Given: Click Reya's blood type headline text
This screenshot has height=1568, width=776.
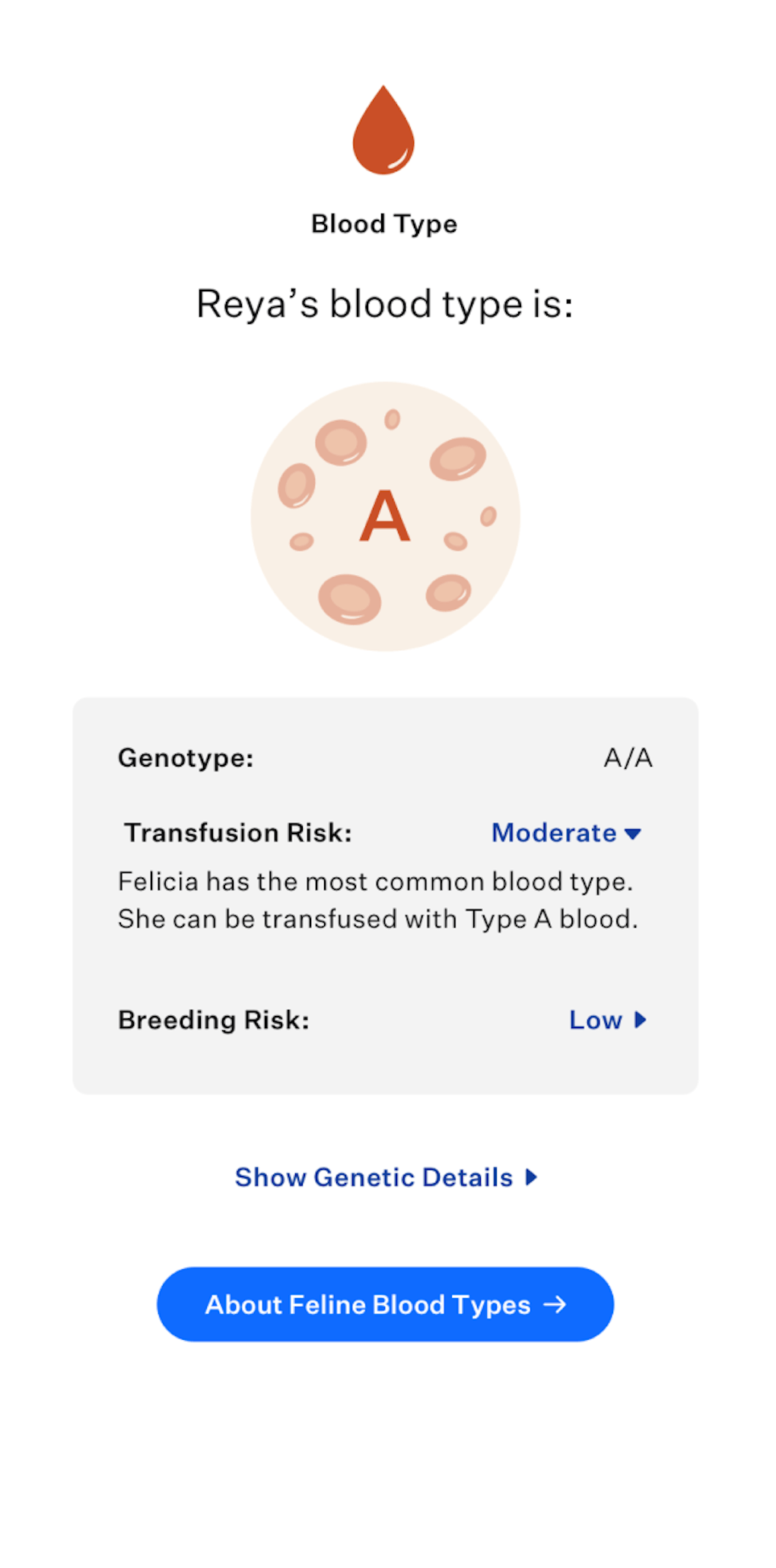Looking at the screenshot, I should click(x=385, y=303).
